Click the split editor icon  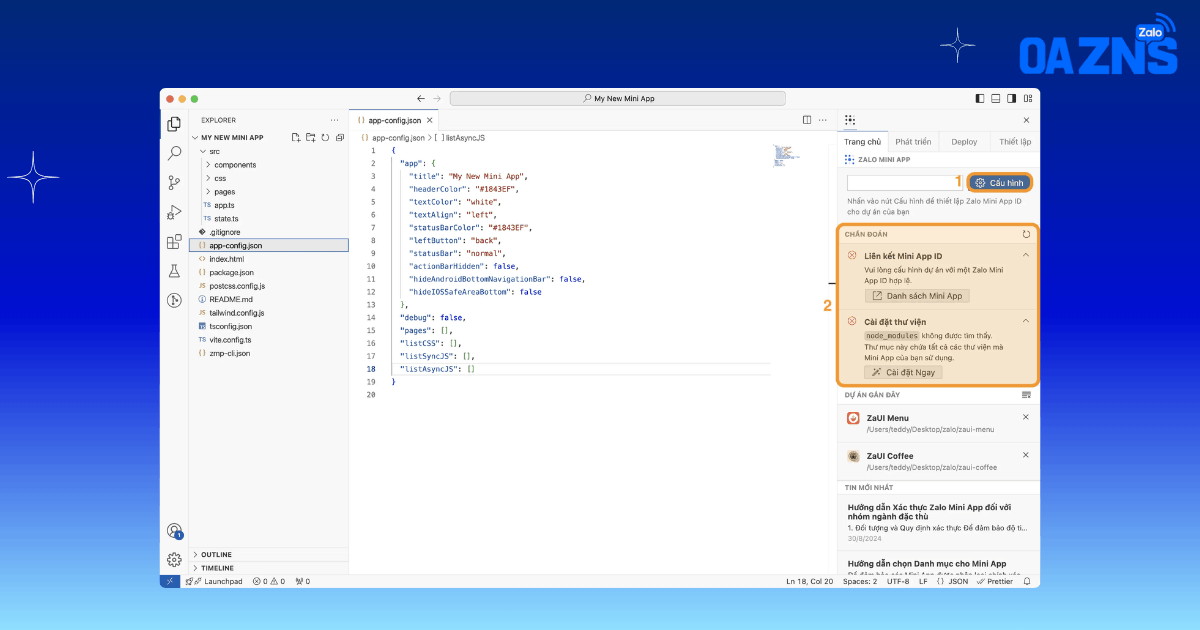tap(808, 120)
